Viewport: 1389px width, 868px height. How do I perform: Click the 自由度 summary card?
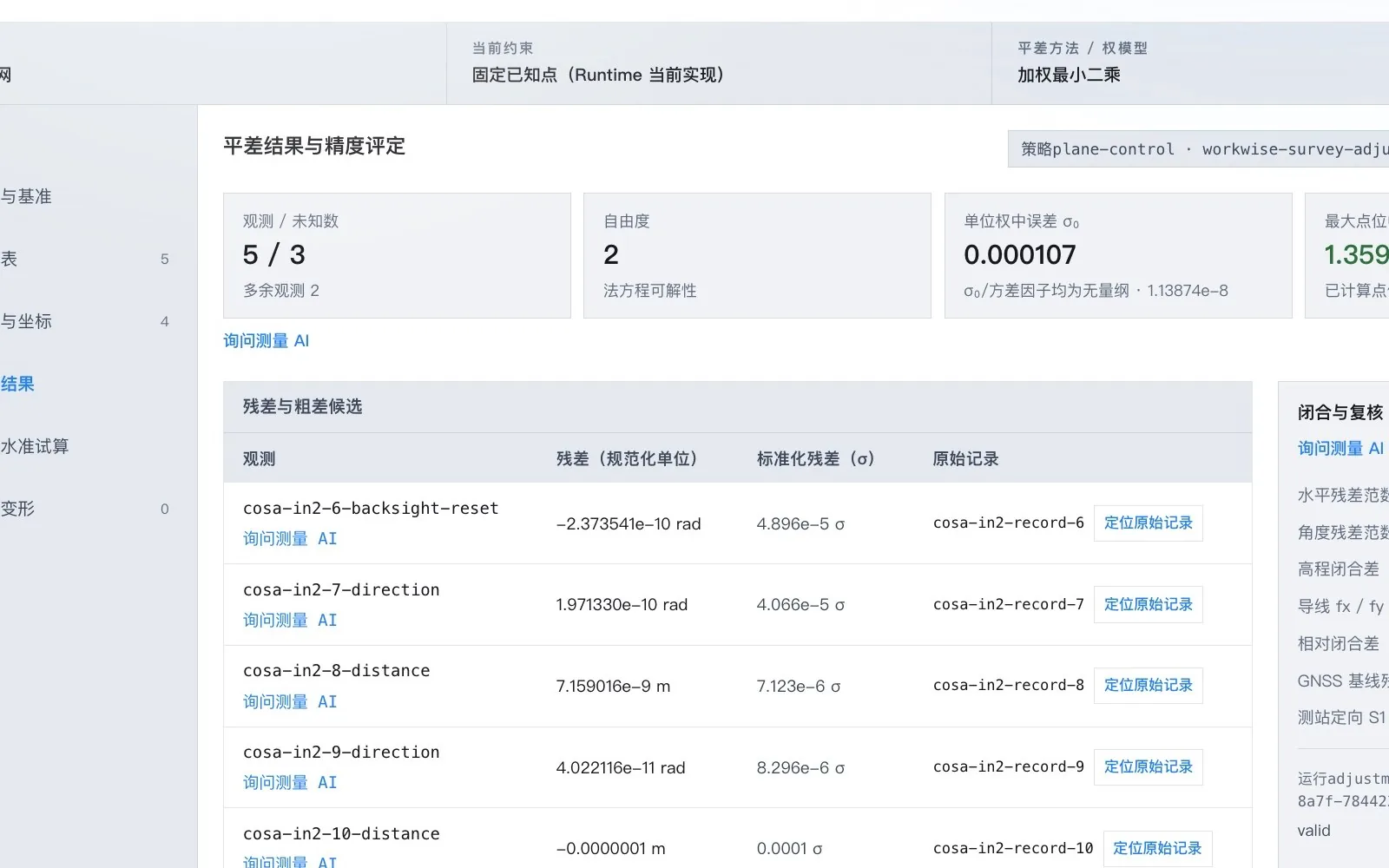[x=757, y=255]
